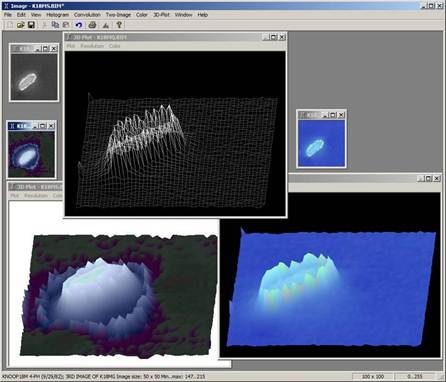446x382 pixels.
Task: Undo with the blue arrow icon
Action: pyautogui.click(x=79, y=25)
